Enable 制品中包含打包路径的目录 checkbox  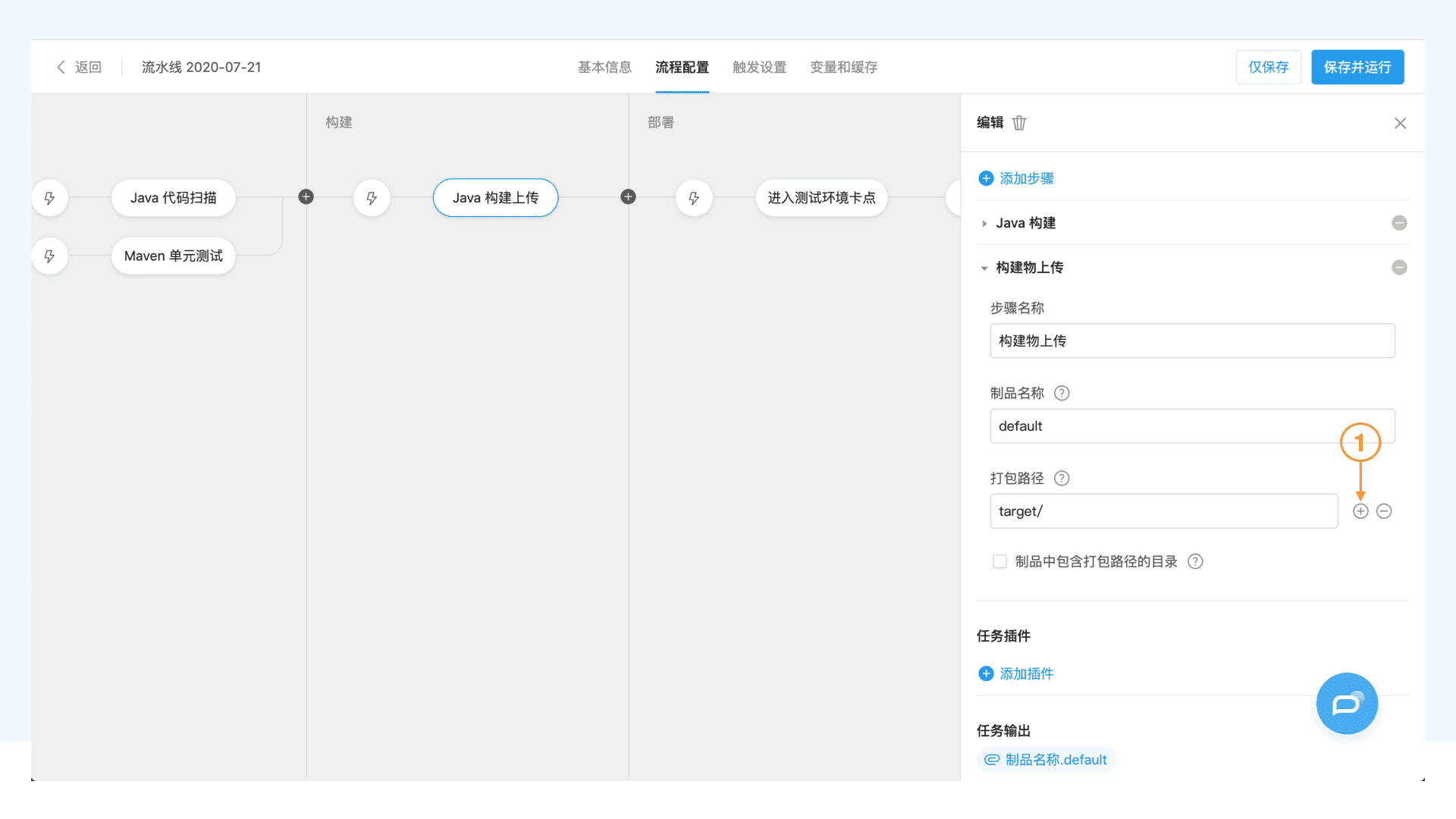coord(999,561)
